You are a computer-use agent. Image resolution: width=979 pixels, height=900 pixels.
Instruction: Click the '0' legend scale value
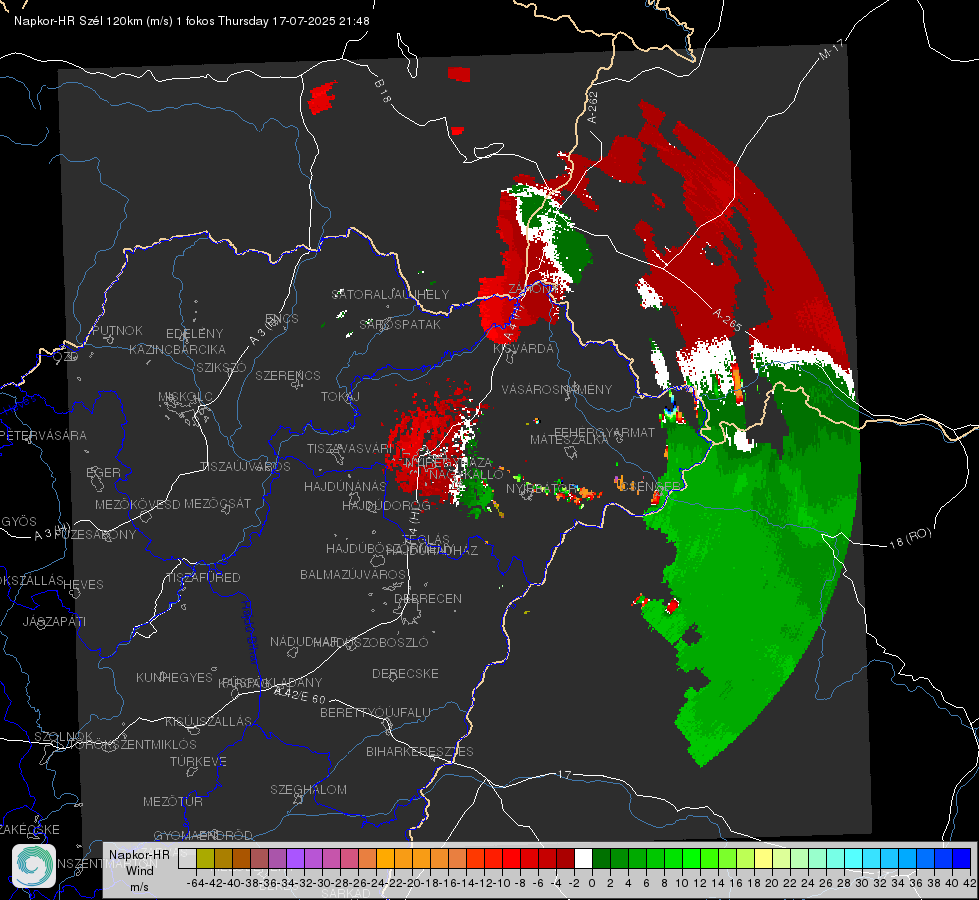click(592, 883)
